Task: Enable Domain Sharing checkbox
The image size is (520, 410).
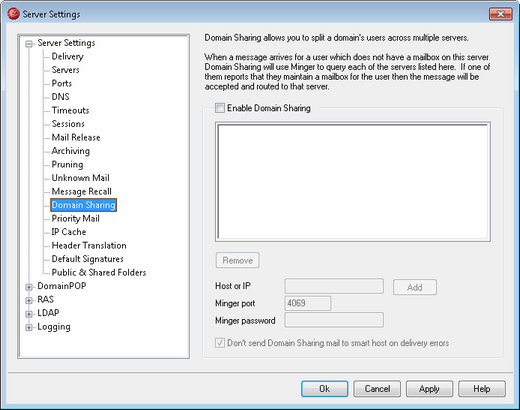Action: tap(220, 108)
